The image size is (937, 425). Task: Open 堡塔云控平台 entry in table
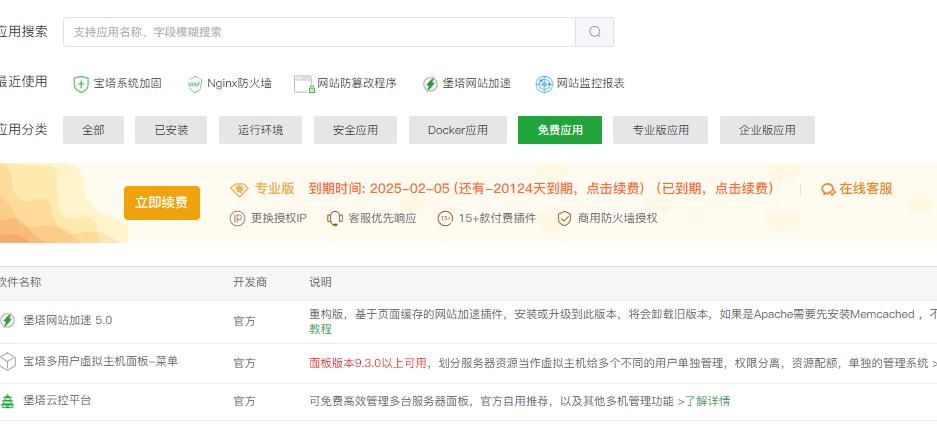point(57,400)
